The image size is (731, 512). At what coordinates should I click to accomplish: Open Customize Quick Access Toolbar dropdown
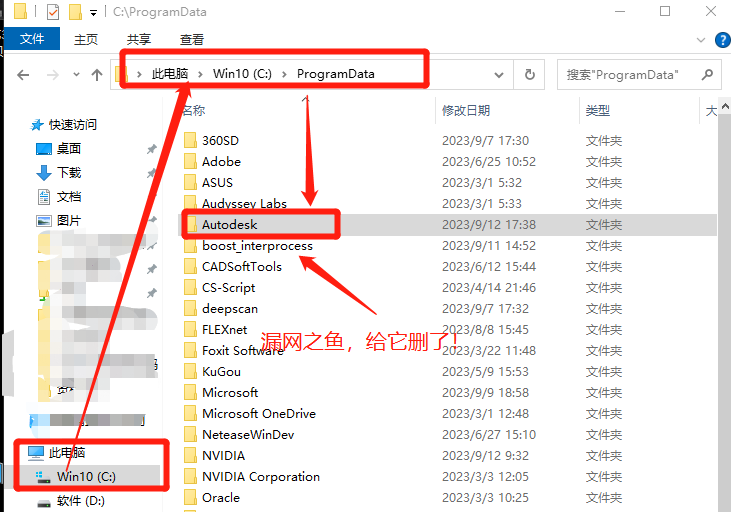pyautogui.click(x=93, y=13)
